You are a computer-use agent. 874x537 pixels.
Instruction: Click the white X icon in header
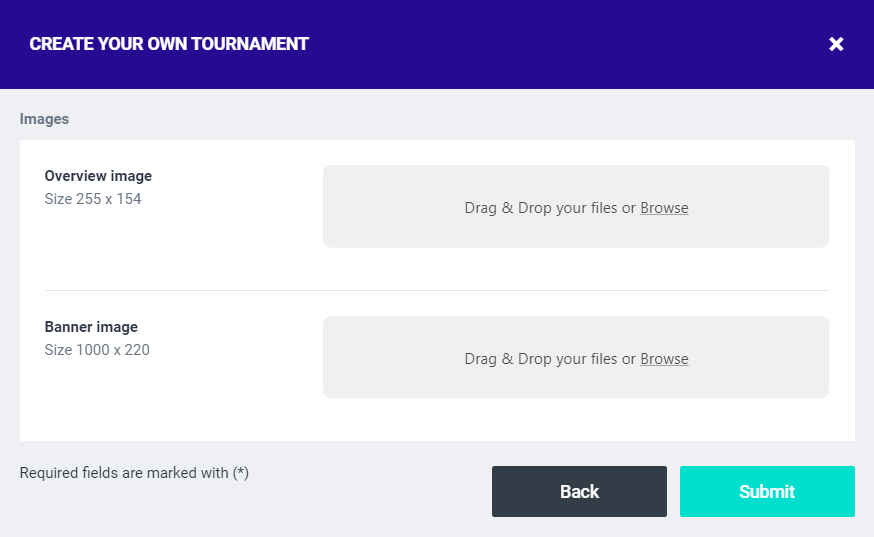coord(837,44)
